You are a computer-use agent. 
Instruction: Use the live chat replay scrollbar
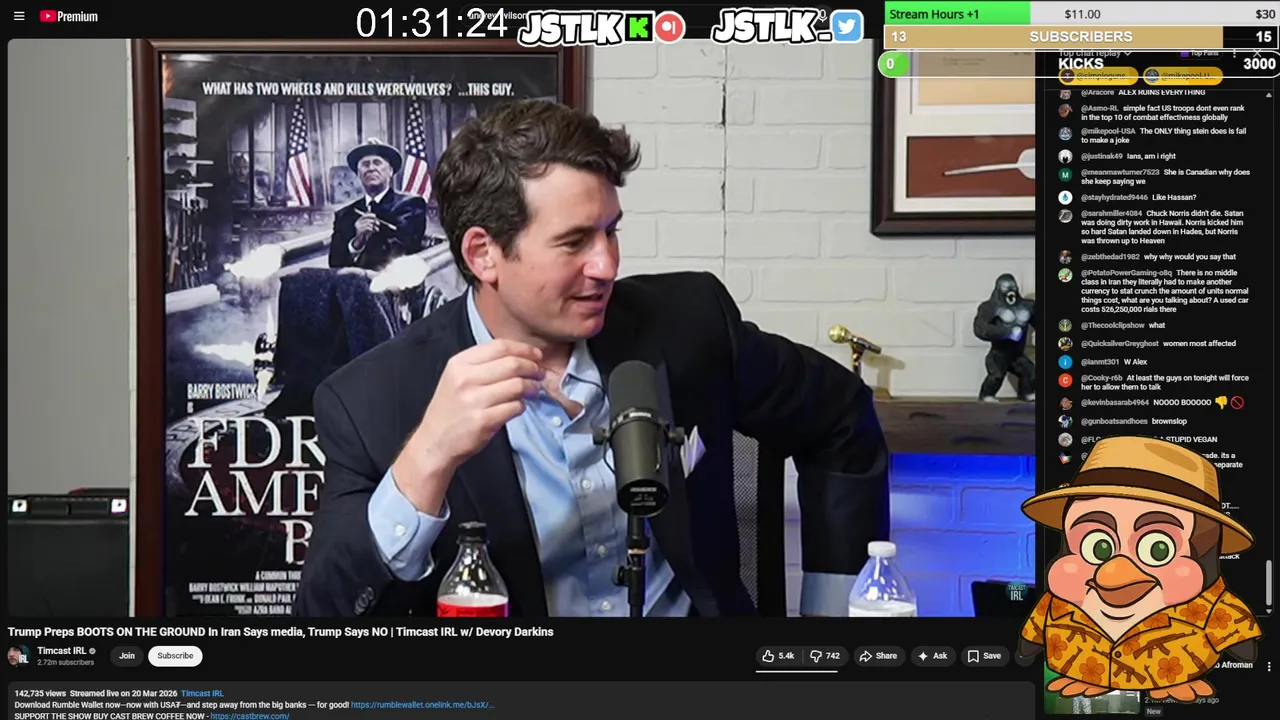point(1270,585)
